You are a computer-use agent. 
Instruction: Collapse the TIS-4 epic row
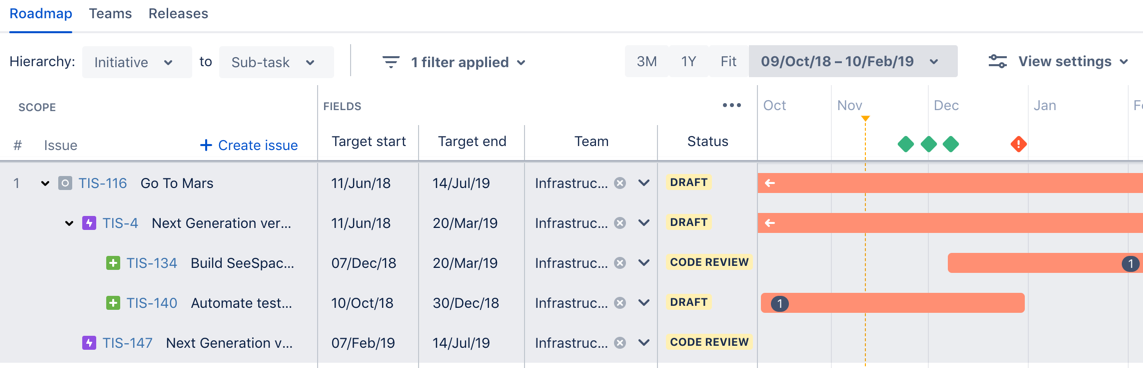point(69,224)
